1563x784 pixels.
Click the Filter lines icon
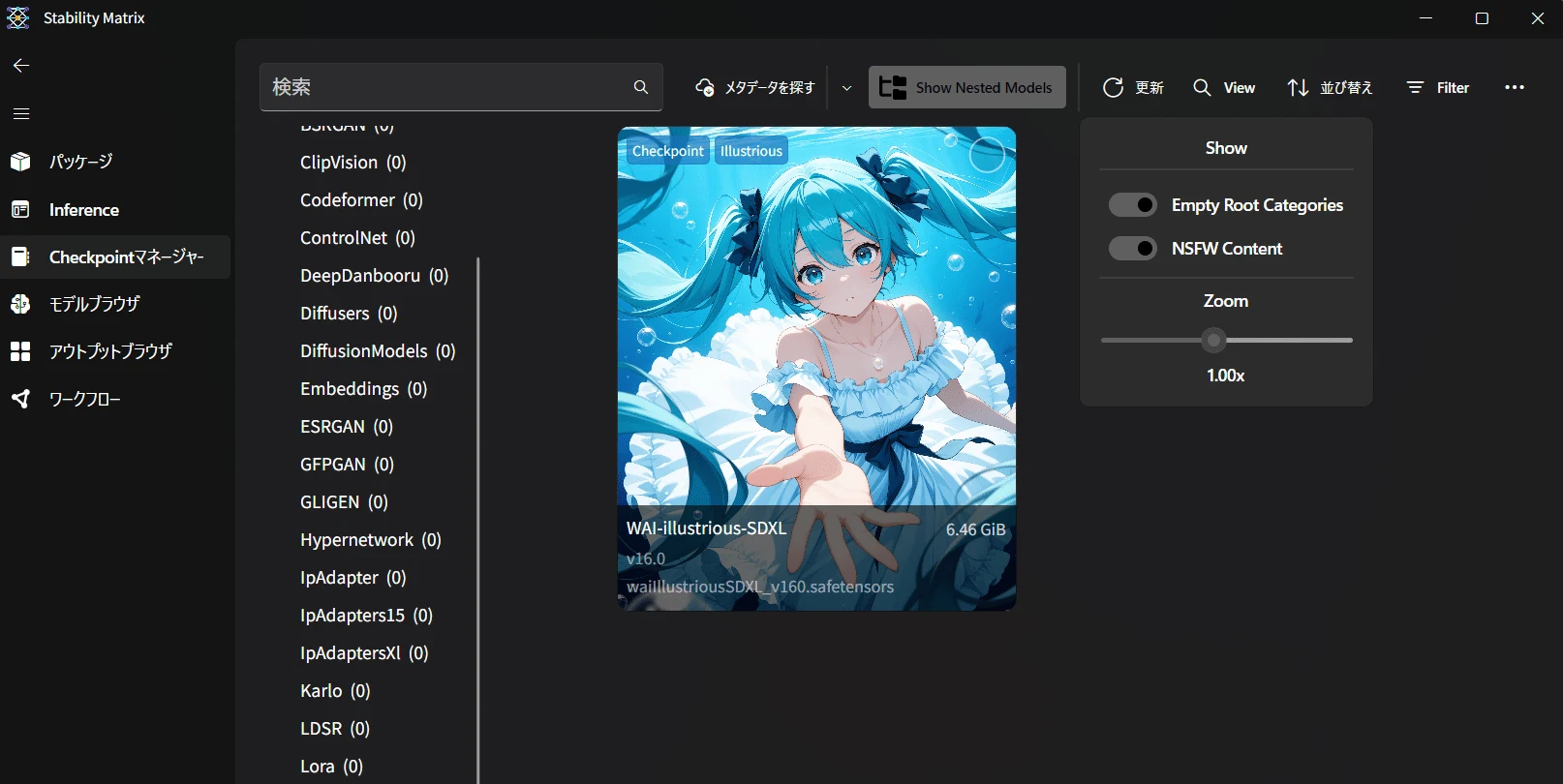[x=1415, y=87]
